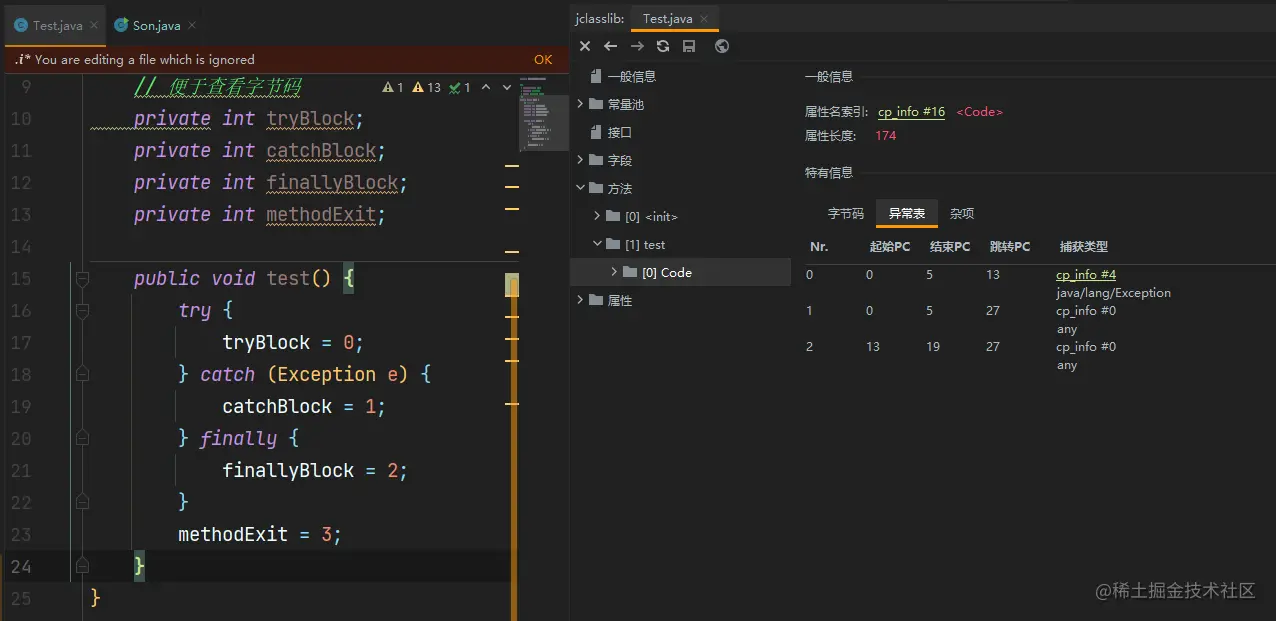Expand the 字段 node chevron
Image resolution: width=1276 pixels, height=621 pixels.
(580, 160)
